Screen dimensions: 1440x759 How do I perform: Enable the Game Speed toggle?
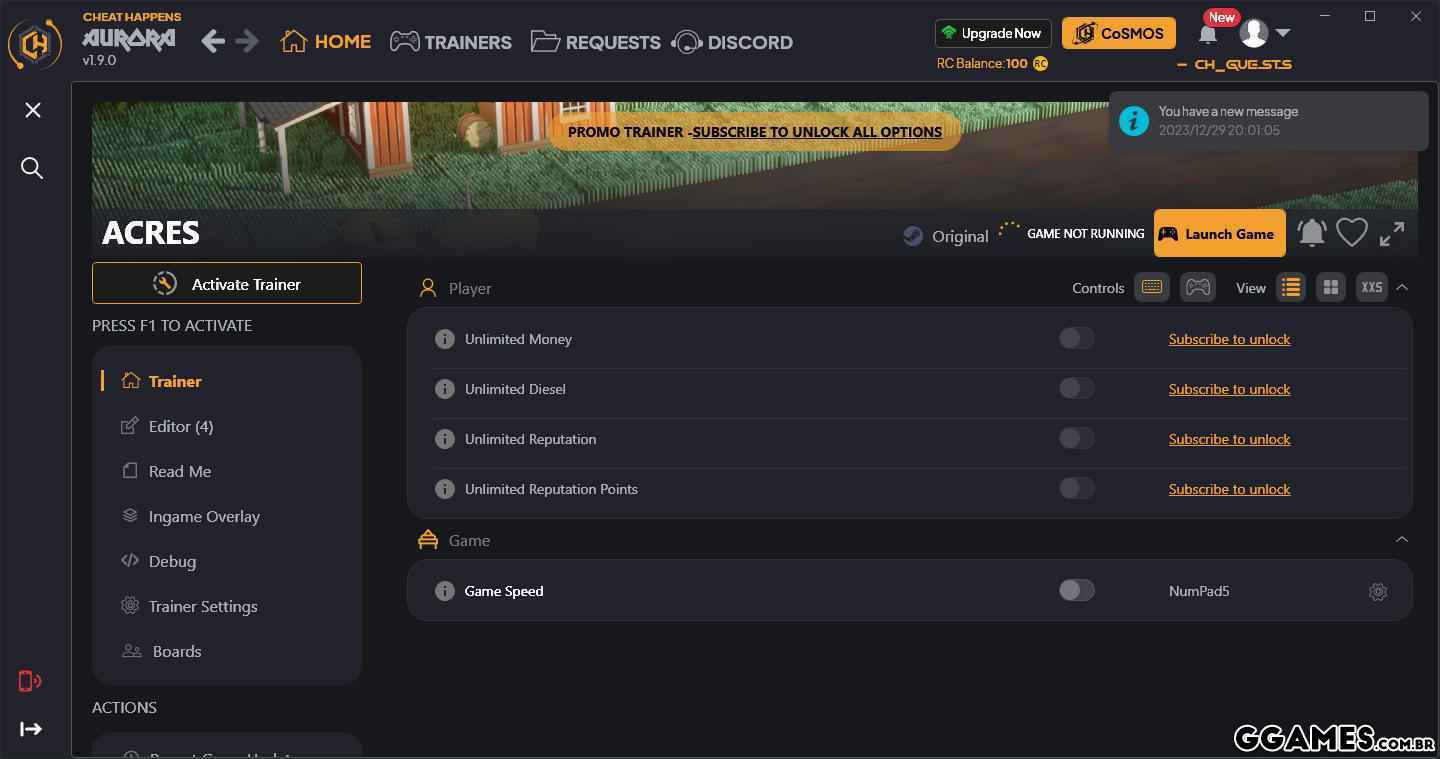1077,591
